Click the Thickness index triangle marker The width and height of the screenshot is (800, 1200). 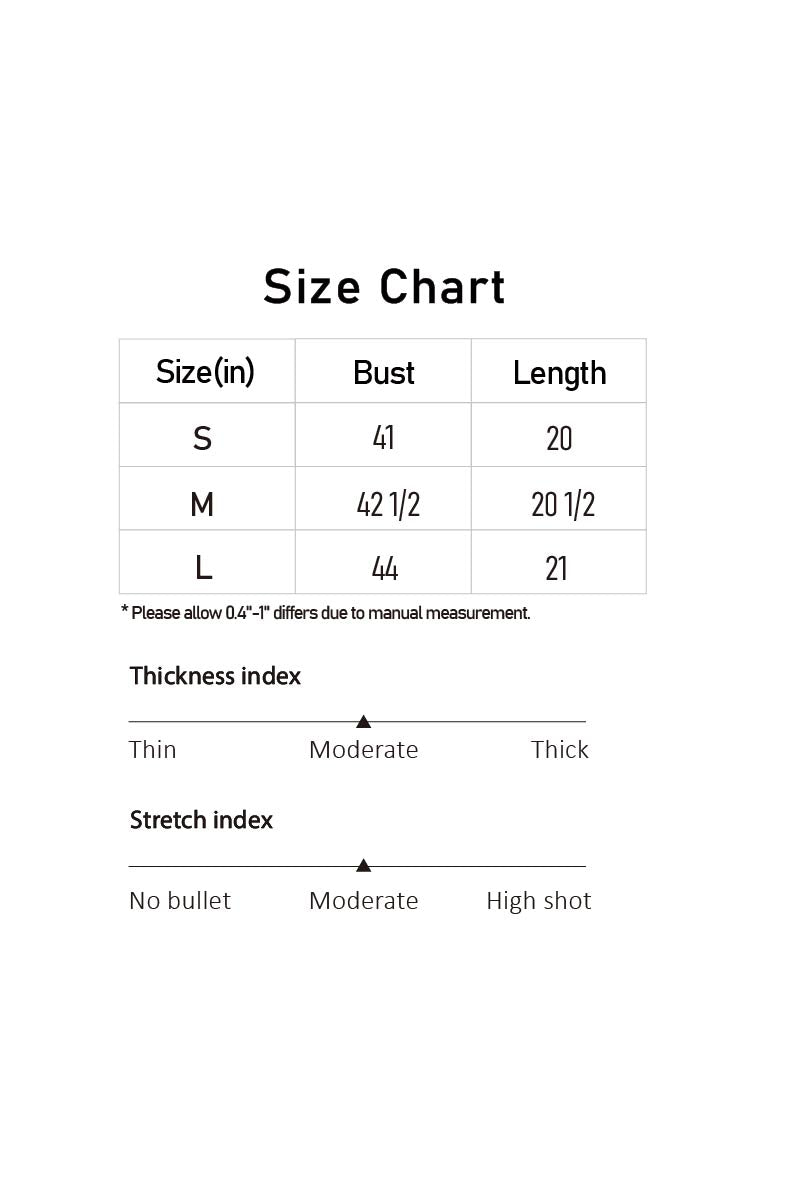coord(364,721)
